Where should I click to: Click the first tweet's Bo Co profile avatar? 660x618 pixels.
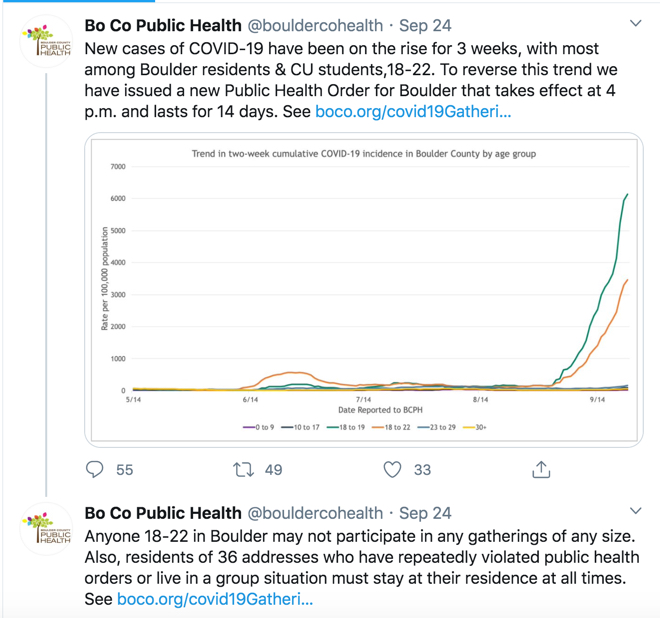point(46,41)
